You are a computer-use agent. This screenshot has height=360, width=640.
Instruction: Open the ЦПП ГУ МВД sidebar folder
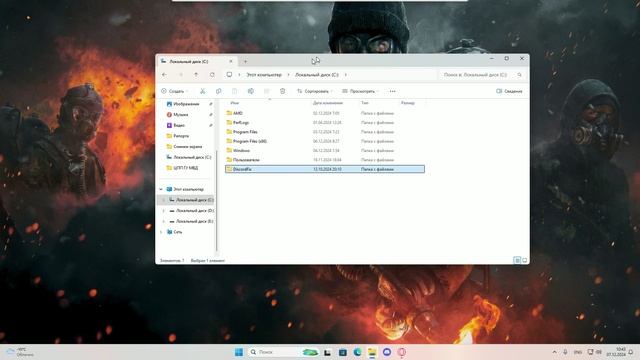click(186, 168)
